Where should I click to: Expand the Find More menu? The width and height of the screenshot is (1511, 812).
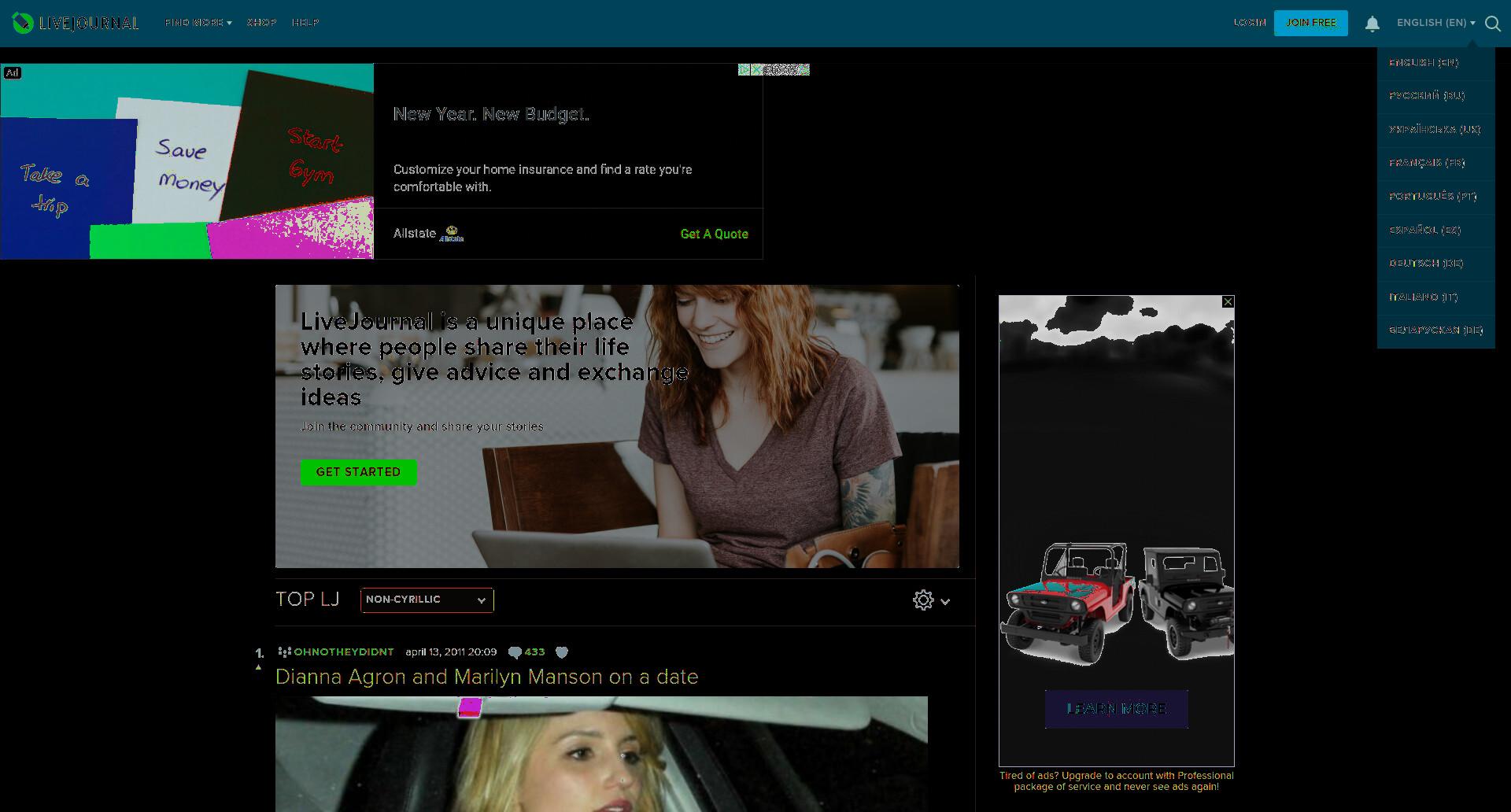coord(198,23)
